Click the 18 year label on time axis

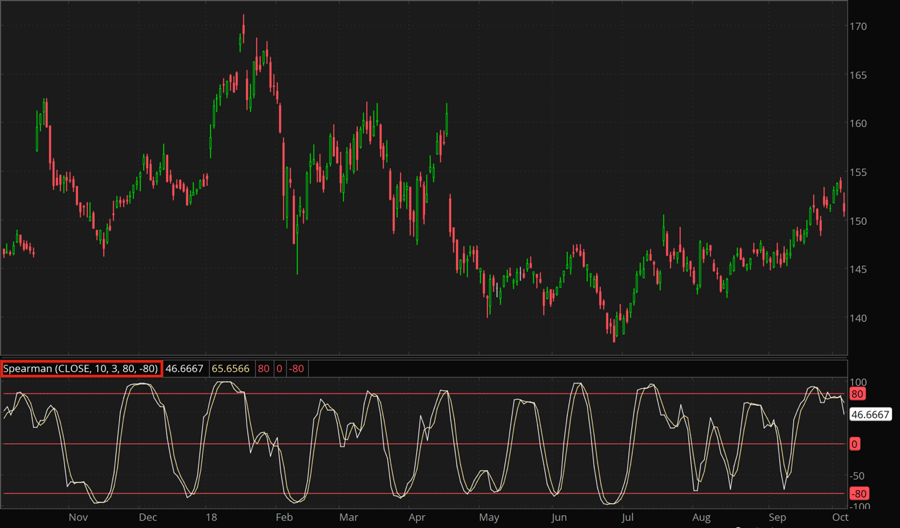click(x=212, y=518)
